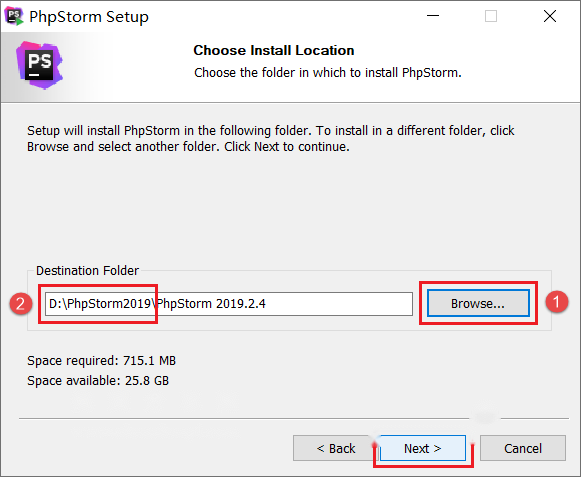Image resolution: width=581 pixels, height=477 pixels.
Task: Click the 'Setup will install PhpStorm' instructions text
Action: tap(271, 139)
